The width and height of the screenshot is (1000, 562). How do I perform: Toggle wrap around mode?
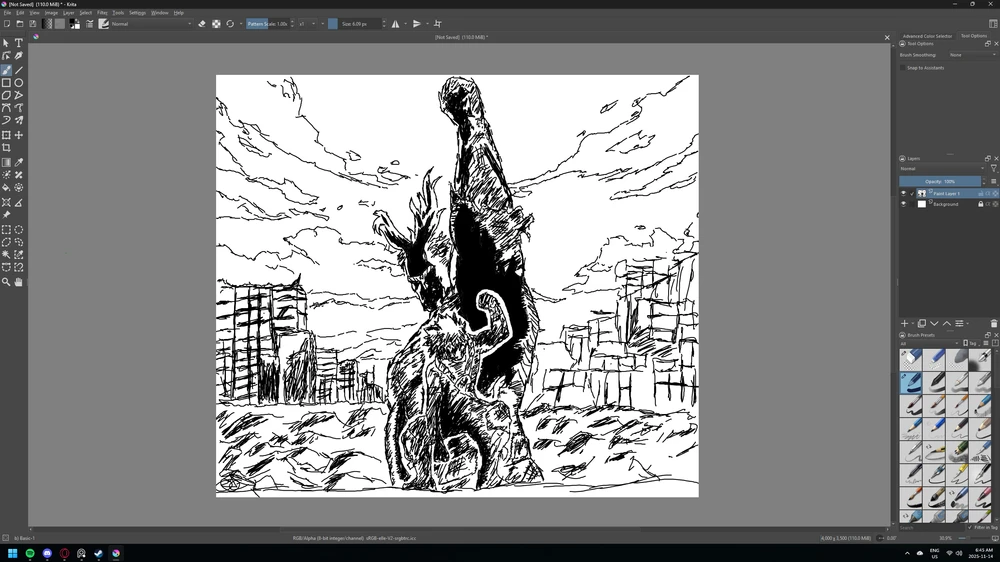click(x=438, y=24)
